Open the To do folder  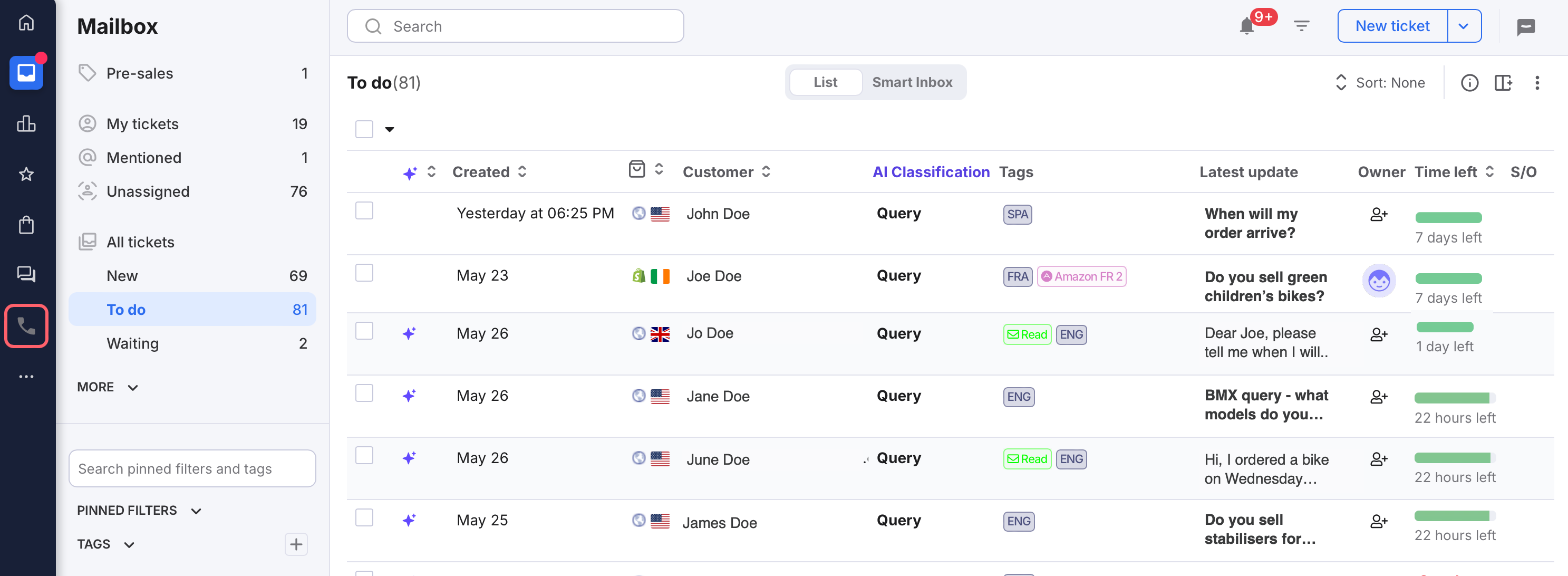[192, 309]
